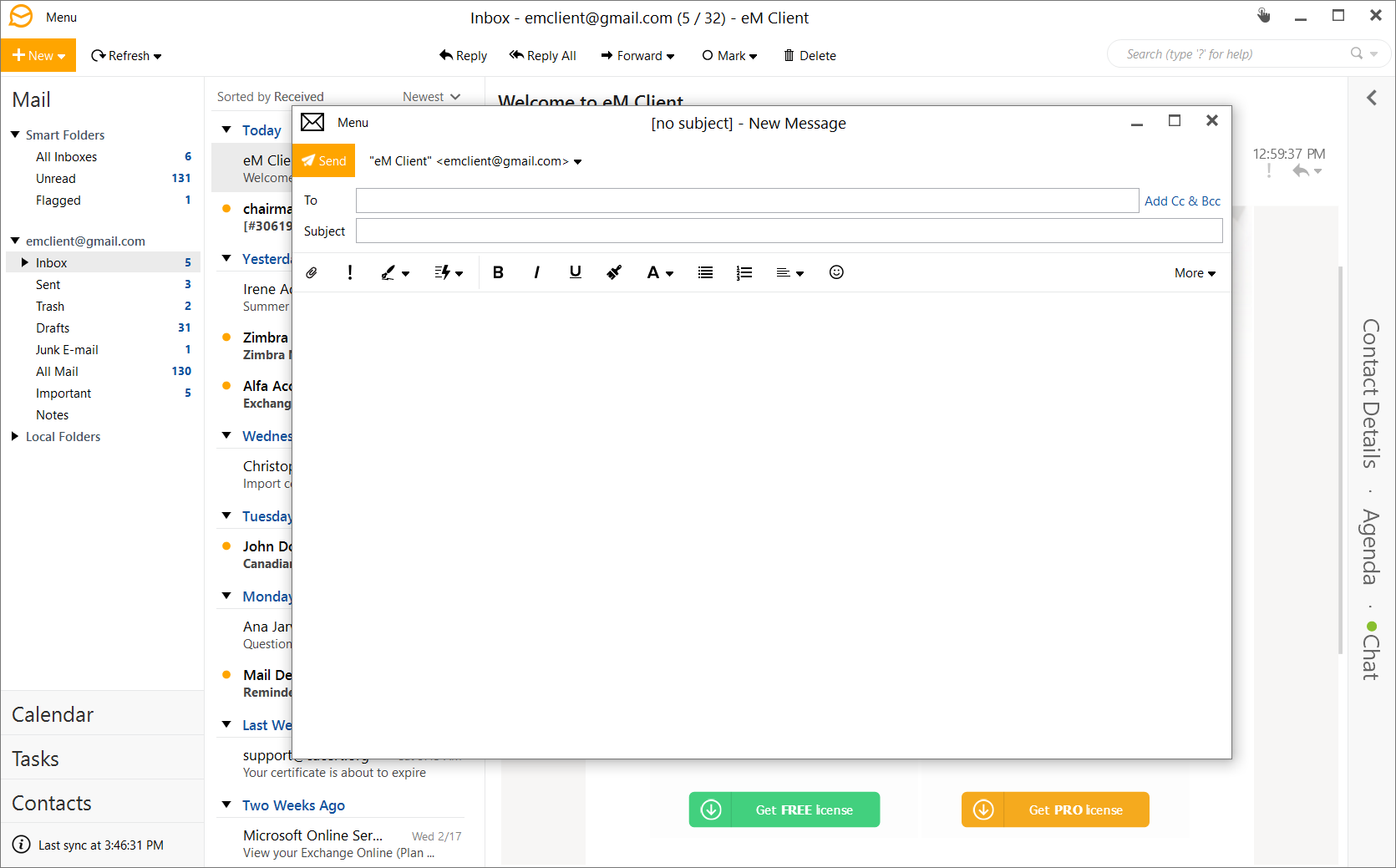Click Reply All in toolbar
The height and width of the screenshot is (868, 1396).
[542, 56]
